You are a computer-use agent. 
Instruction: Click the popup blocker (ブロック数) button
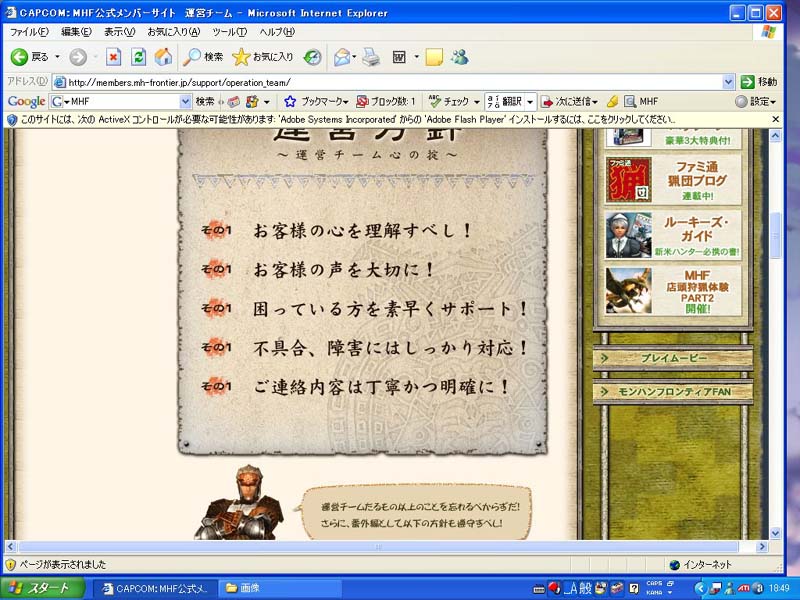coord(386,102)
